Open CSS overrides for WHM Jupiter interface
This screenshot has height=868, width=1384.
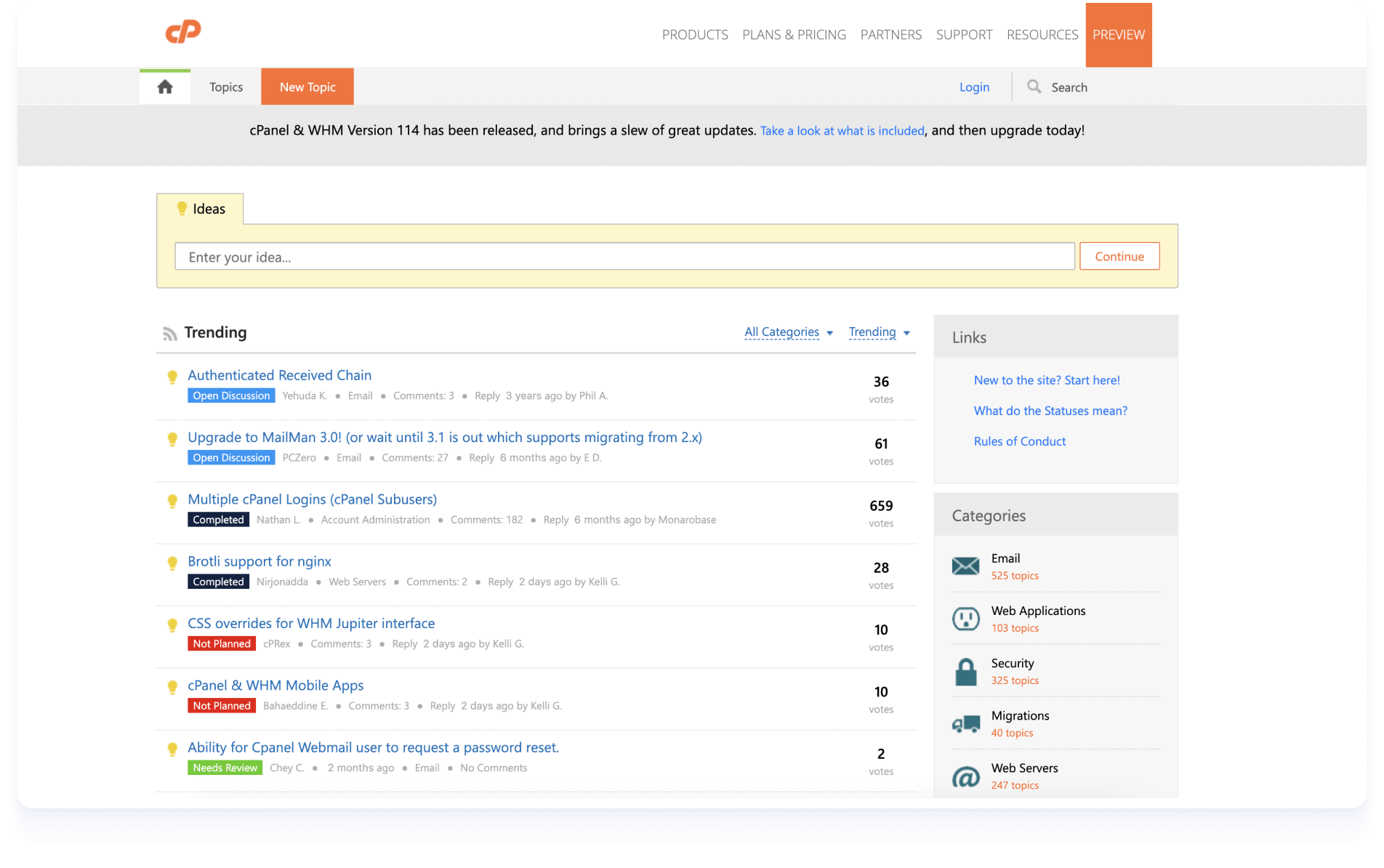(x=311, y=623)
